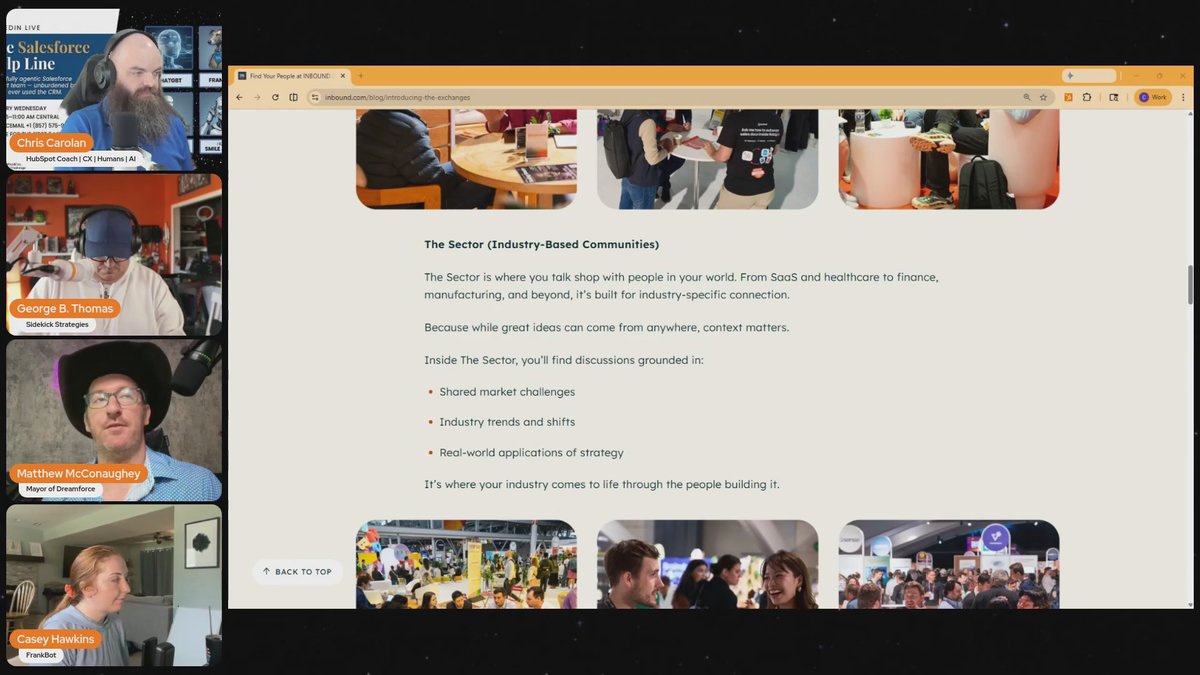This screenshot has width=1200, height=675.
Task: Click 'Inside The Sector, you'll find' line
Action: 564,359
